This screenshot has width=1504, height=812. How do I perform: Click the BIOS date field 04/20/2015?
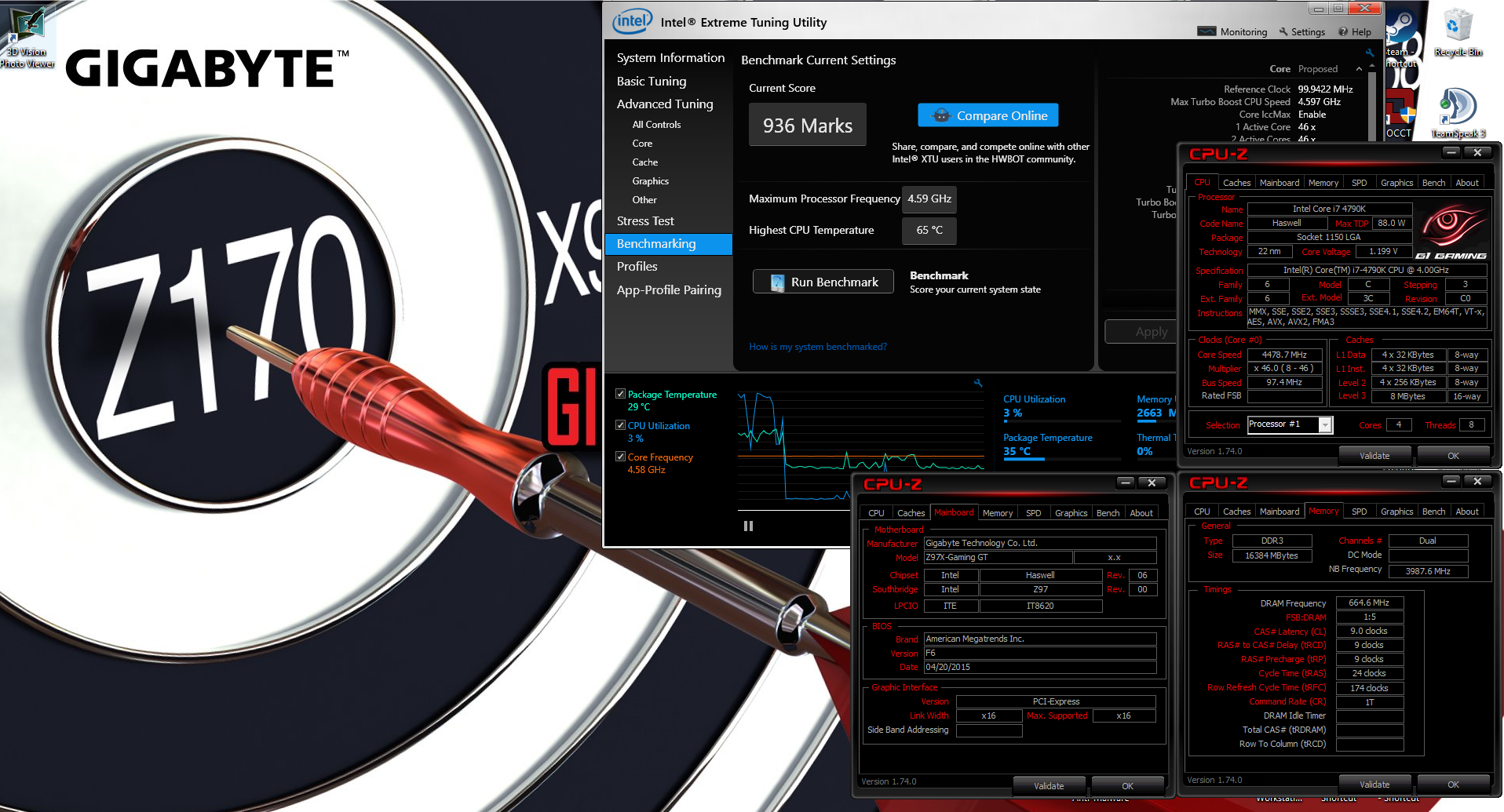pyautogui.click(x=1040, y=667)
